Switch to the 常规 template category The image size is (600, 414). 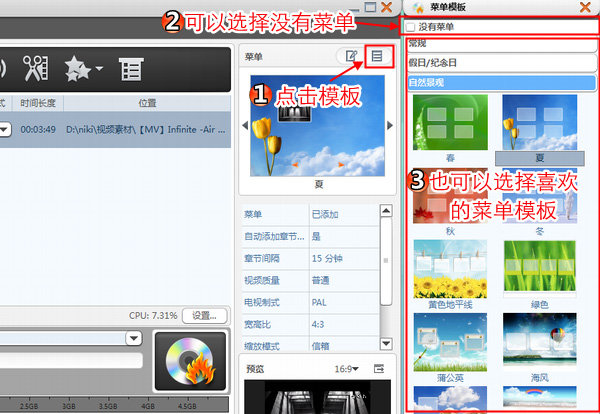pyautogui.click(x=500, y=45)
